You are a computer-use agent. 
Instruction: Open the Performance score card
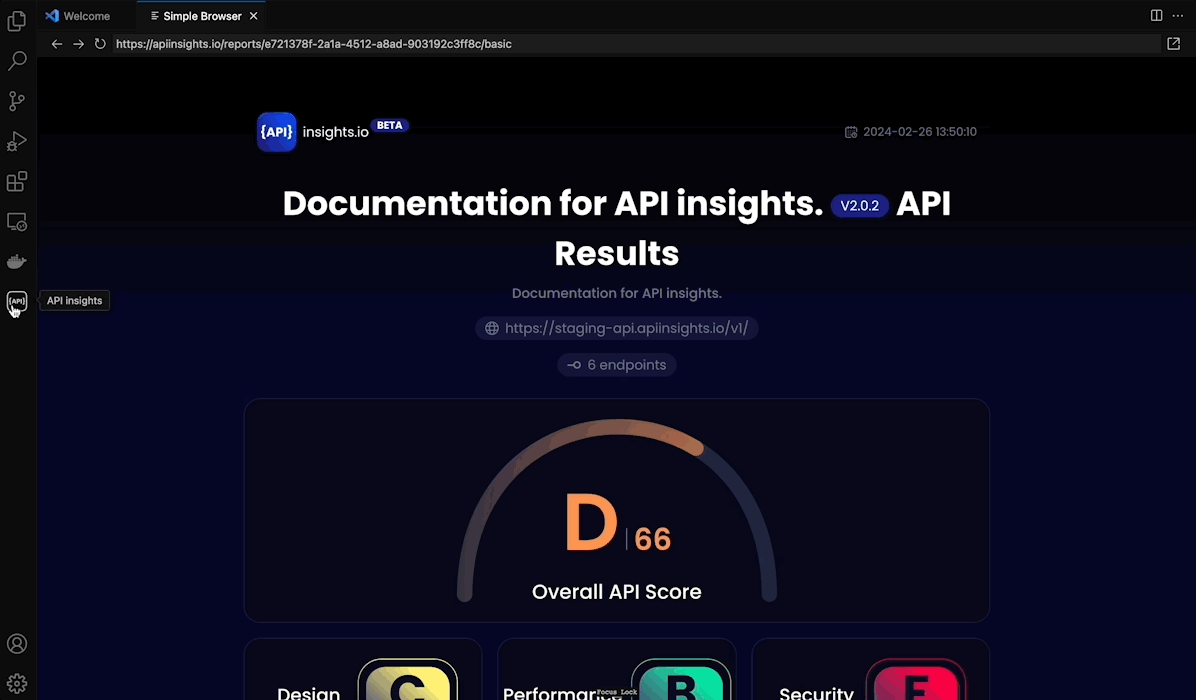click(616, 669)
